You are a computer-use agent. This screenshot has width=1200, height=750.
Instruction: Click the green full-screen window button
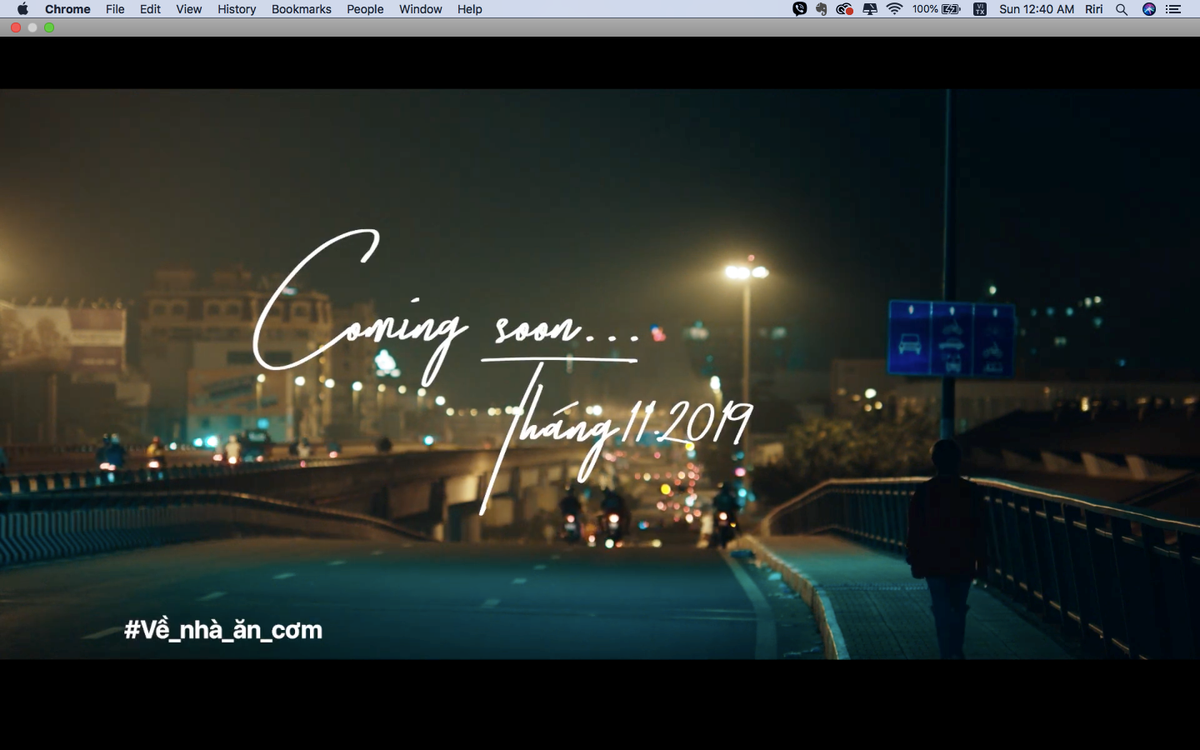(x=49, y=27)
